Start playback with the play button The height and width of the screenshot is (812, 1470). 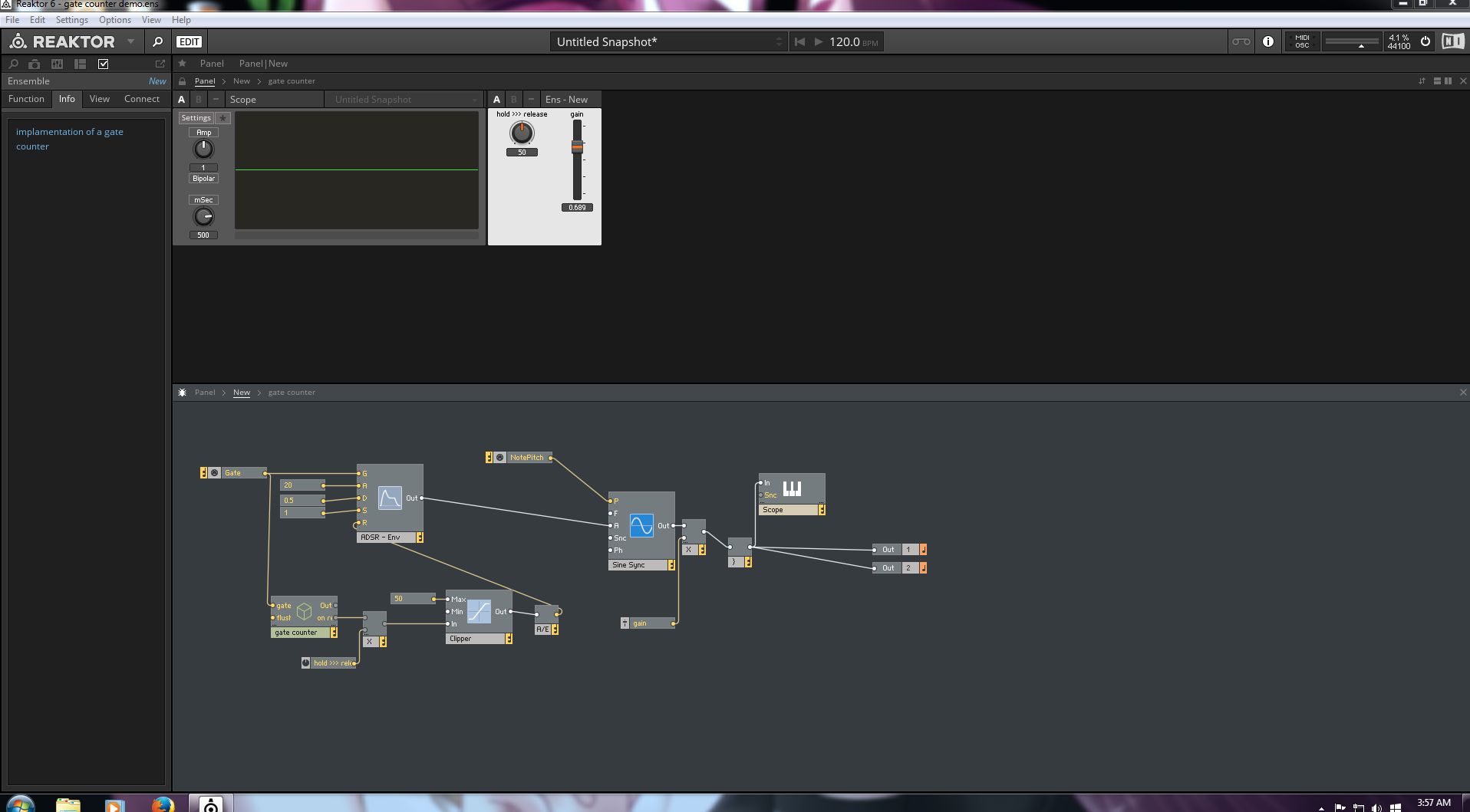818,42
